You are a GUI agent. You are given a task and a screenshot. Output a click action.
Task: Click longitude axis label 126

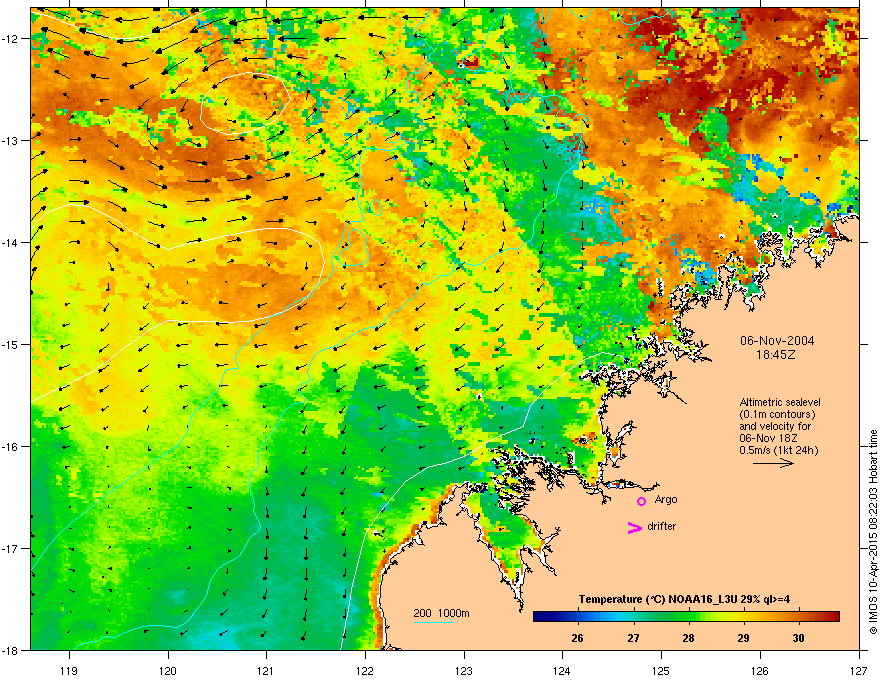pos(760,670)
